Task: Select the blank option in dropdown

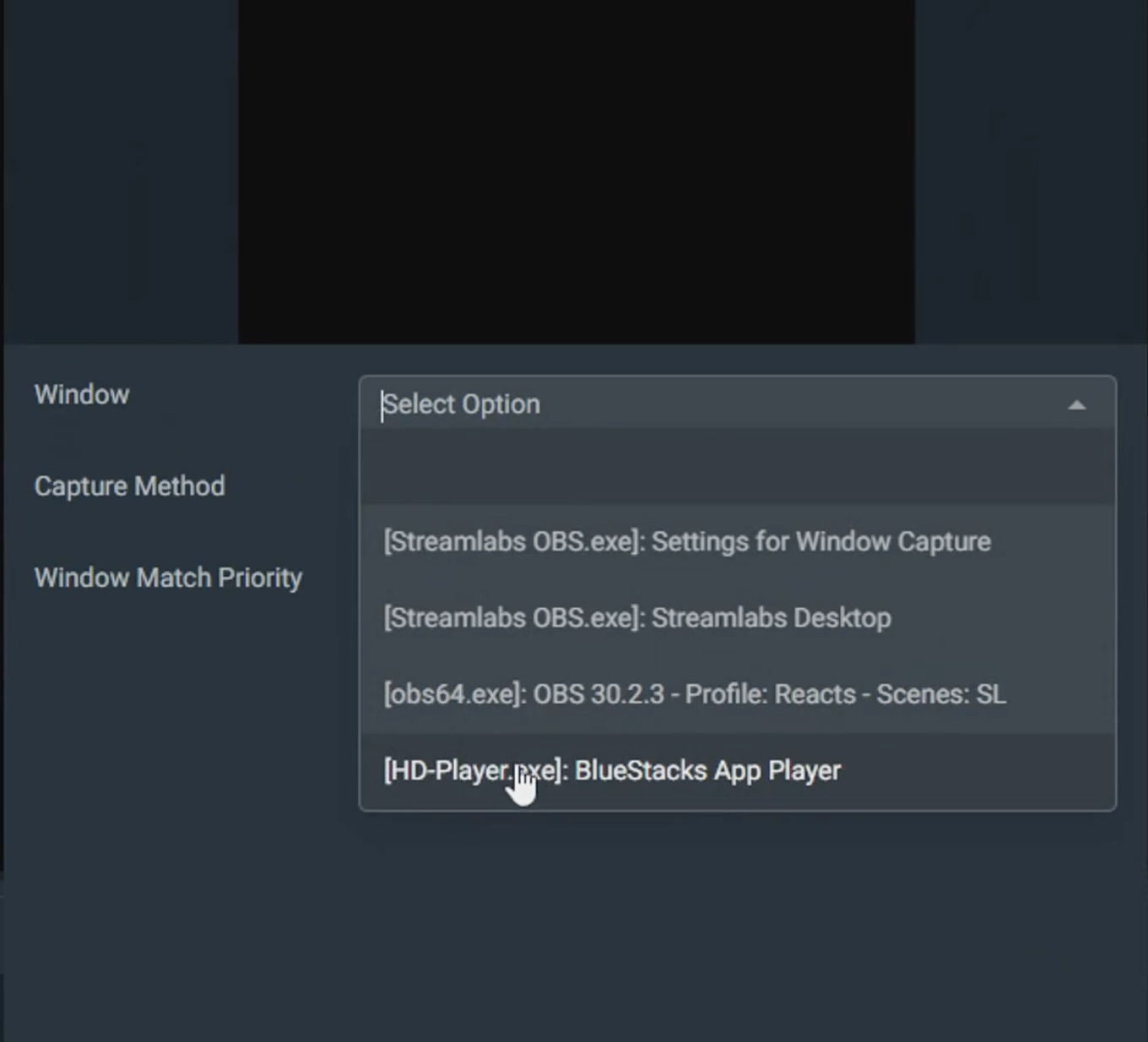Action: 738,467
